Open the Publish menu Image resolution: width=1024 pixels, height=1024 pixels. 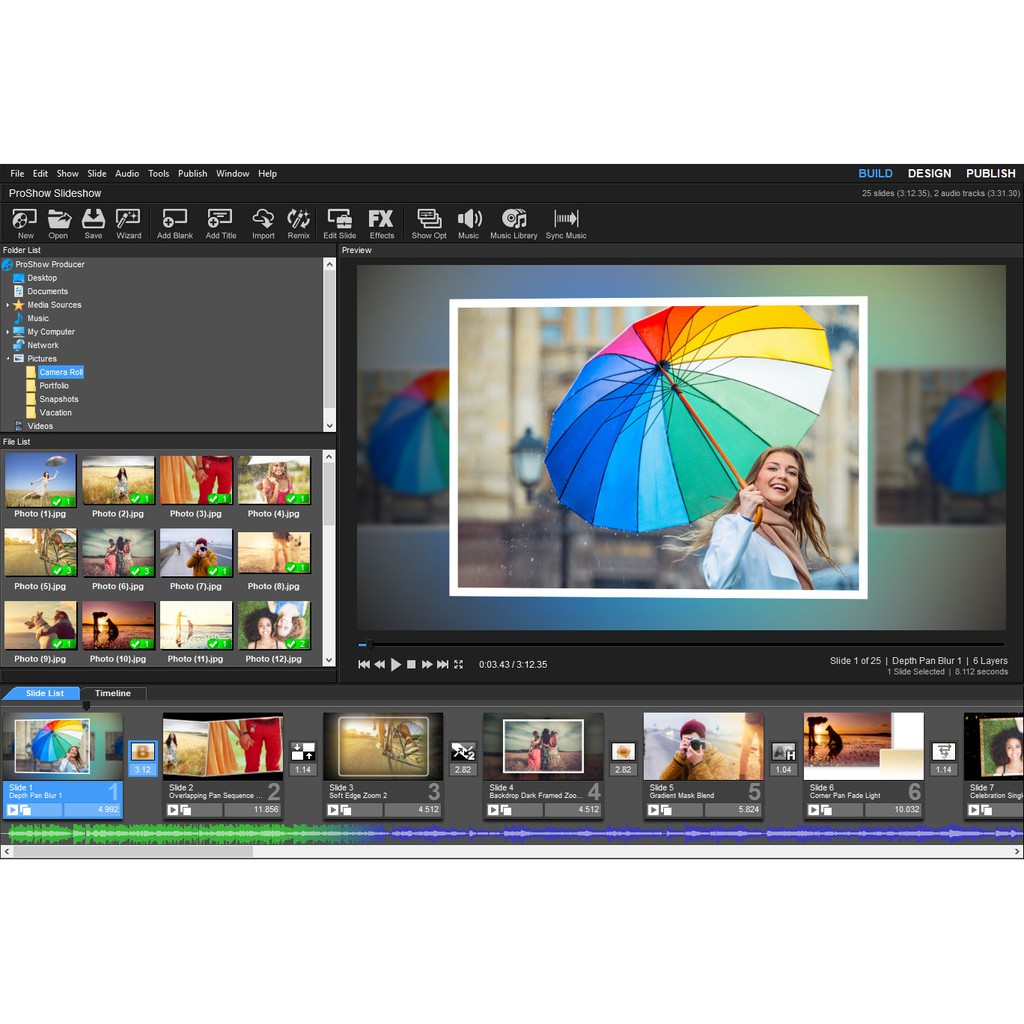pos(192,174)
